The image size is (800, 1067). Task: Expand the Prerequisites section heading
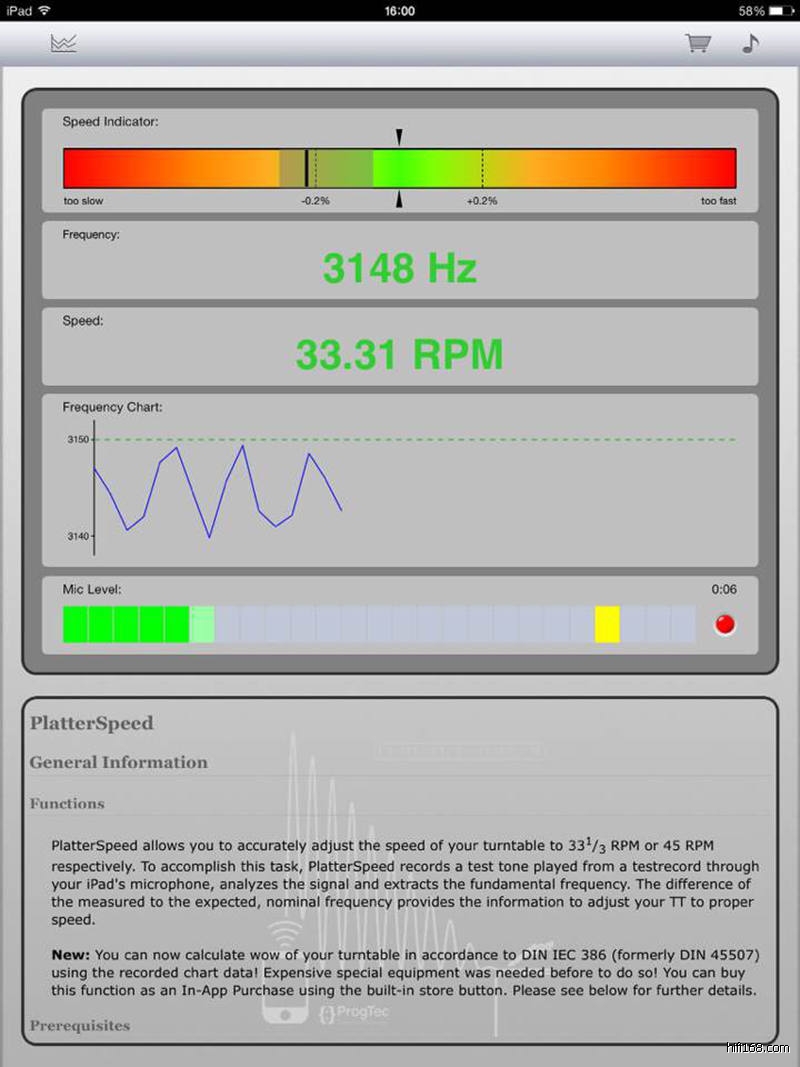[x=80, y=1025]
